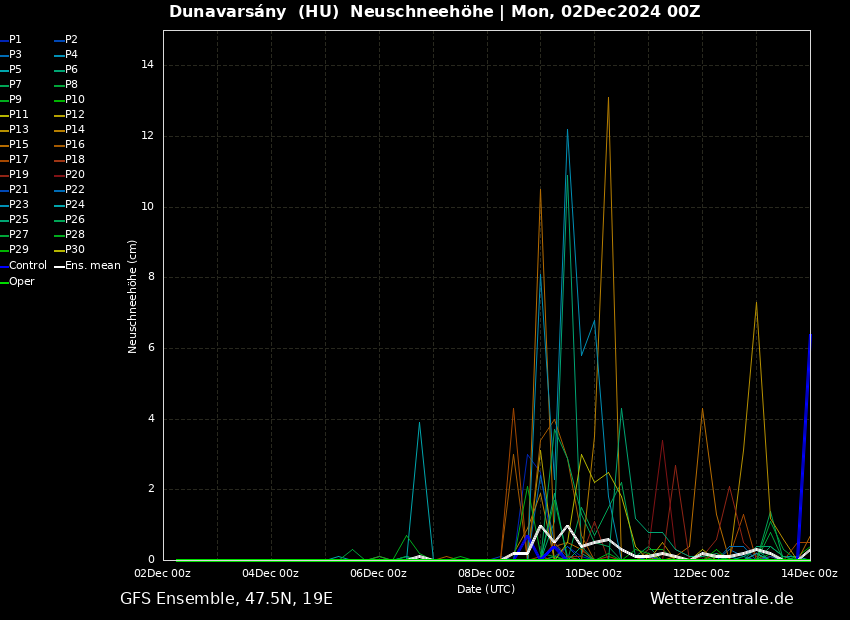
Task: Click the Control legend label
Action: pos(28,266)
